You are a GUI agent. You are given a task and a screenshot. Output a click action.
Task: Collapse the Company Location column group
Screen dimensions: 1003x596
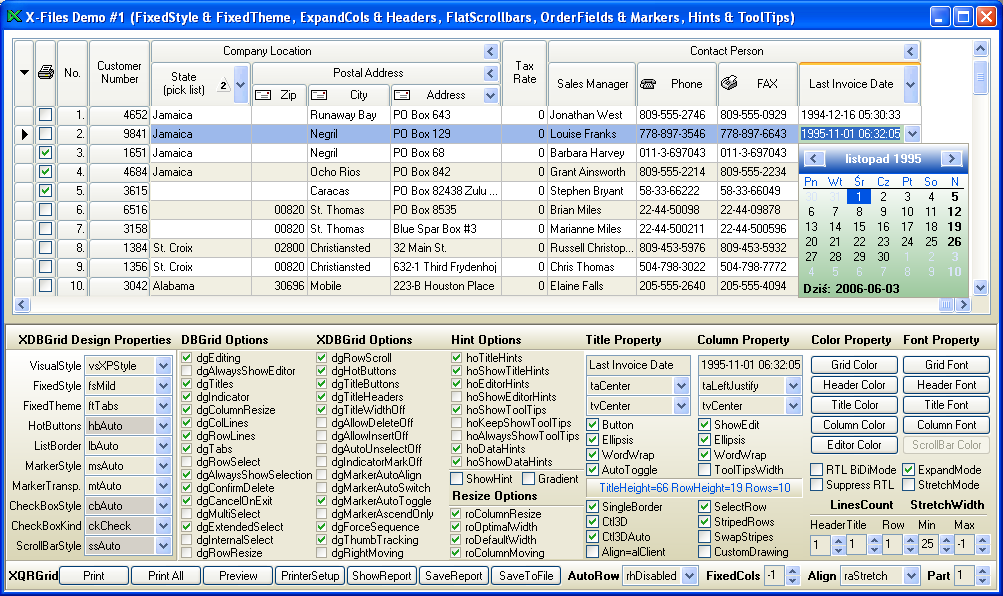[x=490, y=51]
